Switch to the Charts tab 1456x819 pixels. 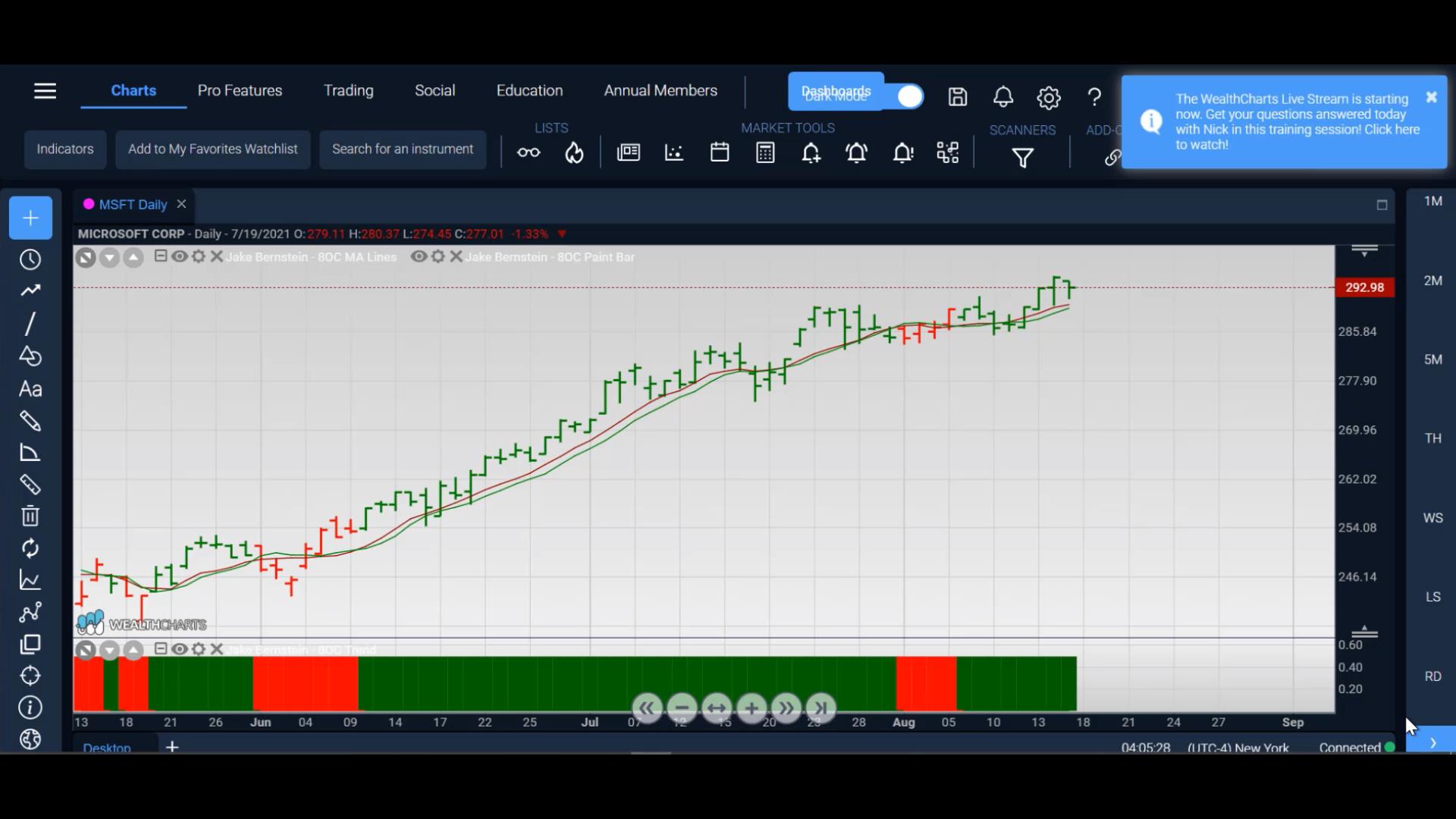coord(133,90)
